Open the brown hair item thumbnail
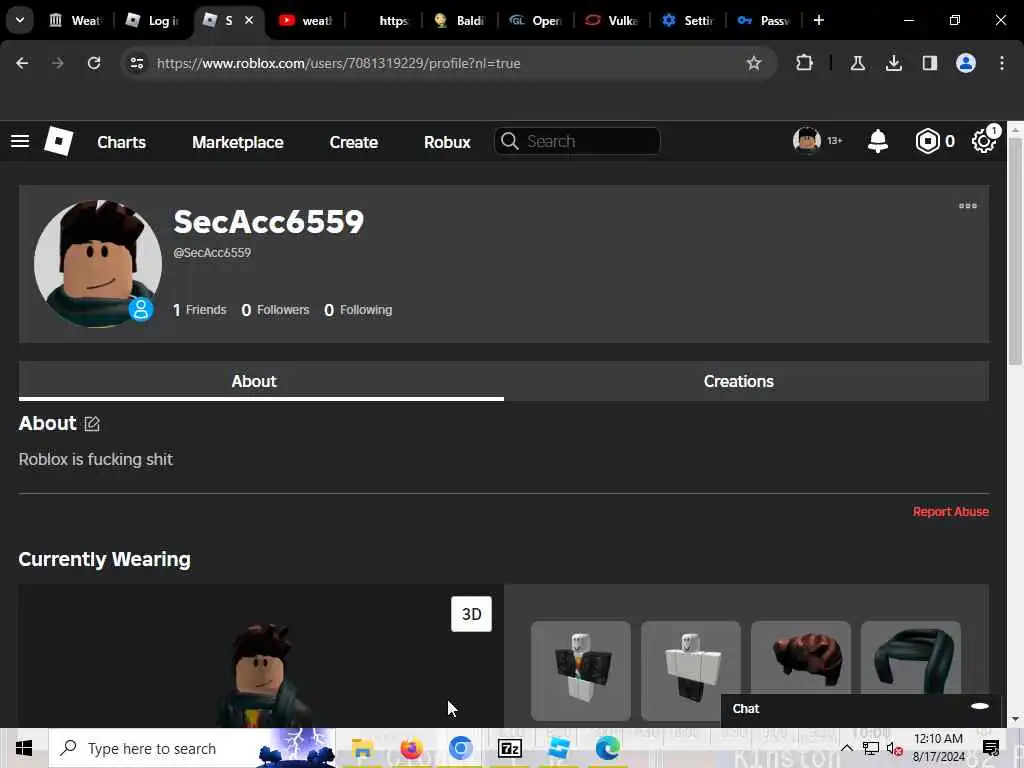 coord(801,658)
